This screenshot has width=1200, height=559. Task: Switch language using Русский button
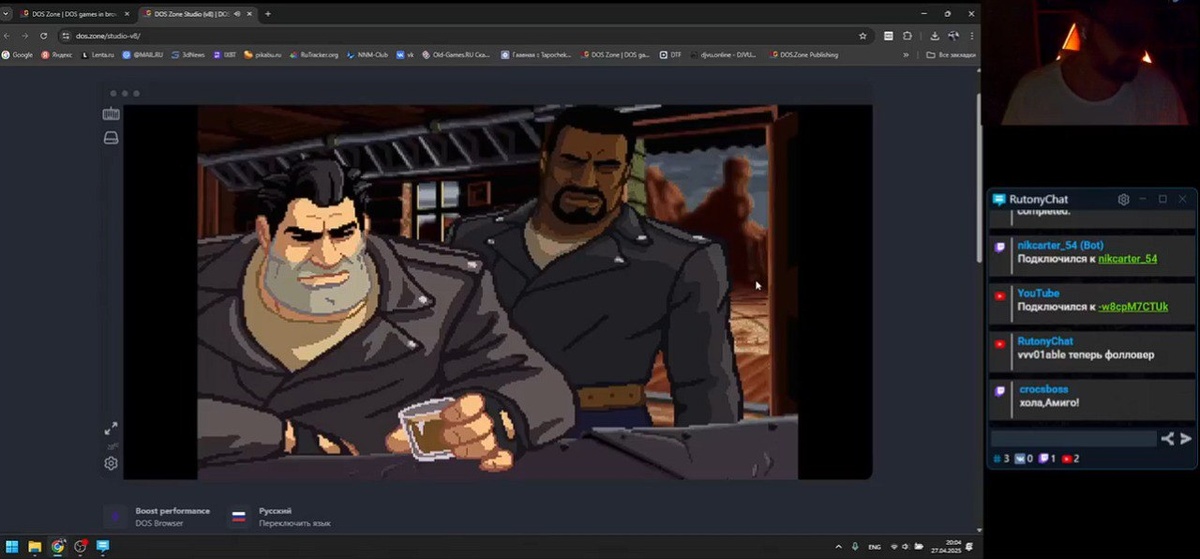pos(282,516)
